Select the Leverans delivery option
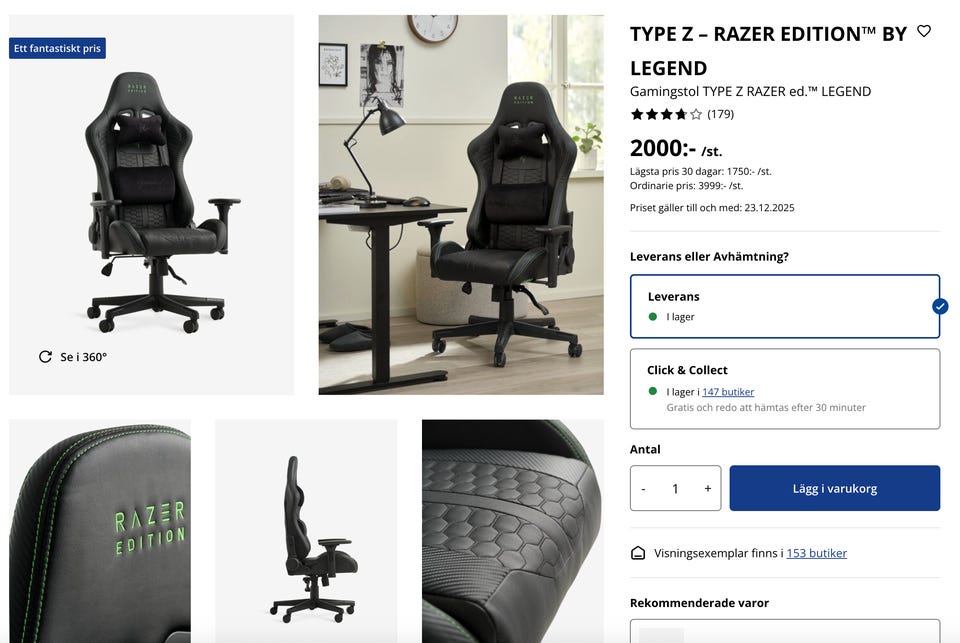This screenshot has width=960, height=643. (x=785, y=306)
